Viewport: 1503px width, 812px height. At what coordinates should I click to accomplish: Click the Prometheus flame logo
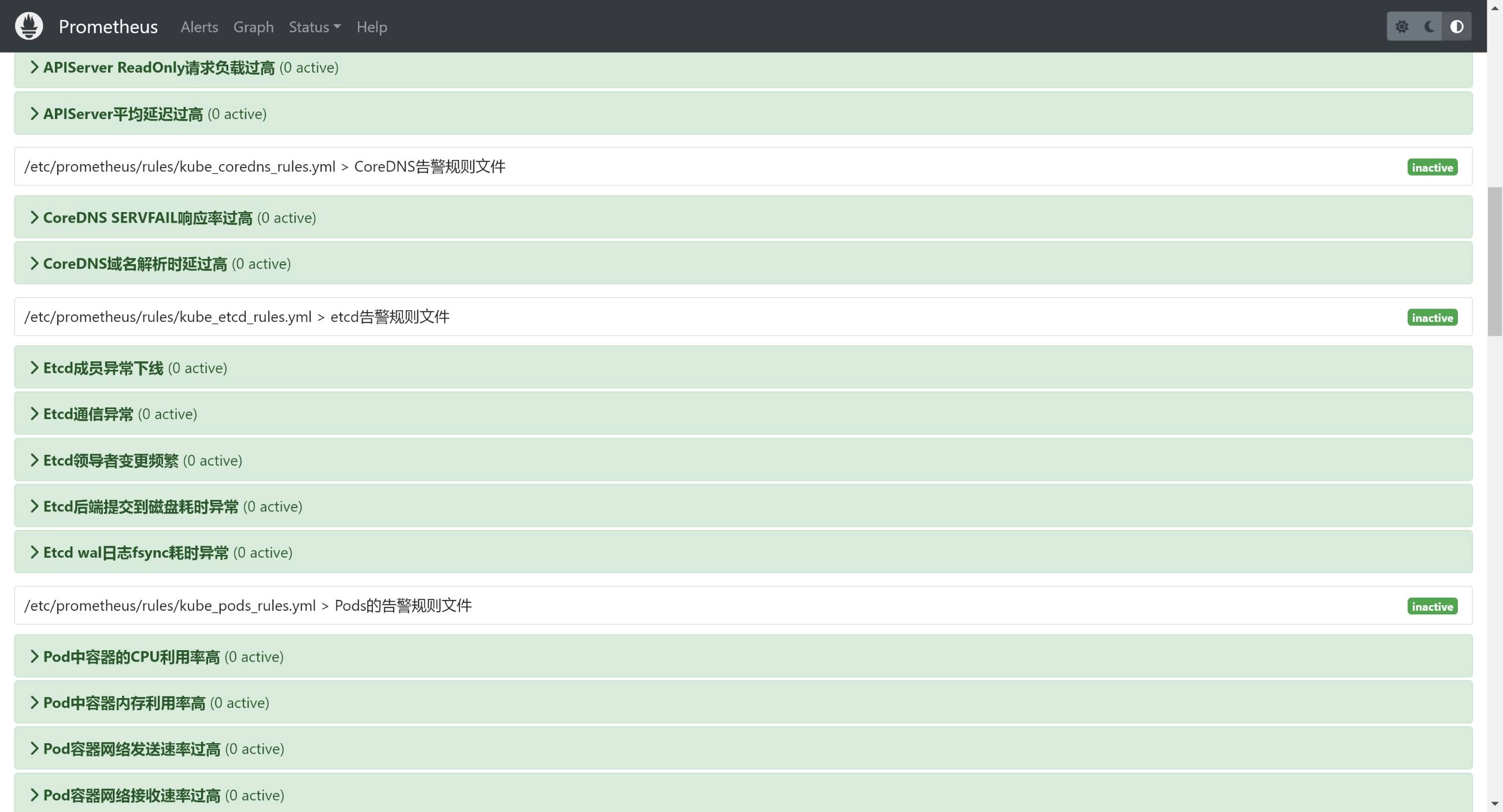point(28,26)
